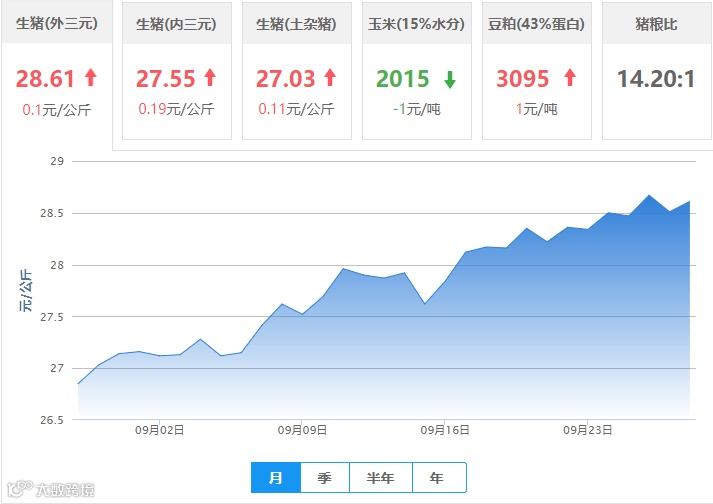The width and height of the screenshot is (713, 504).
Task: Click the 14.20:1 ratio value
Action: point(657,79)
